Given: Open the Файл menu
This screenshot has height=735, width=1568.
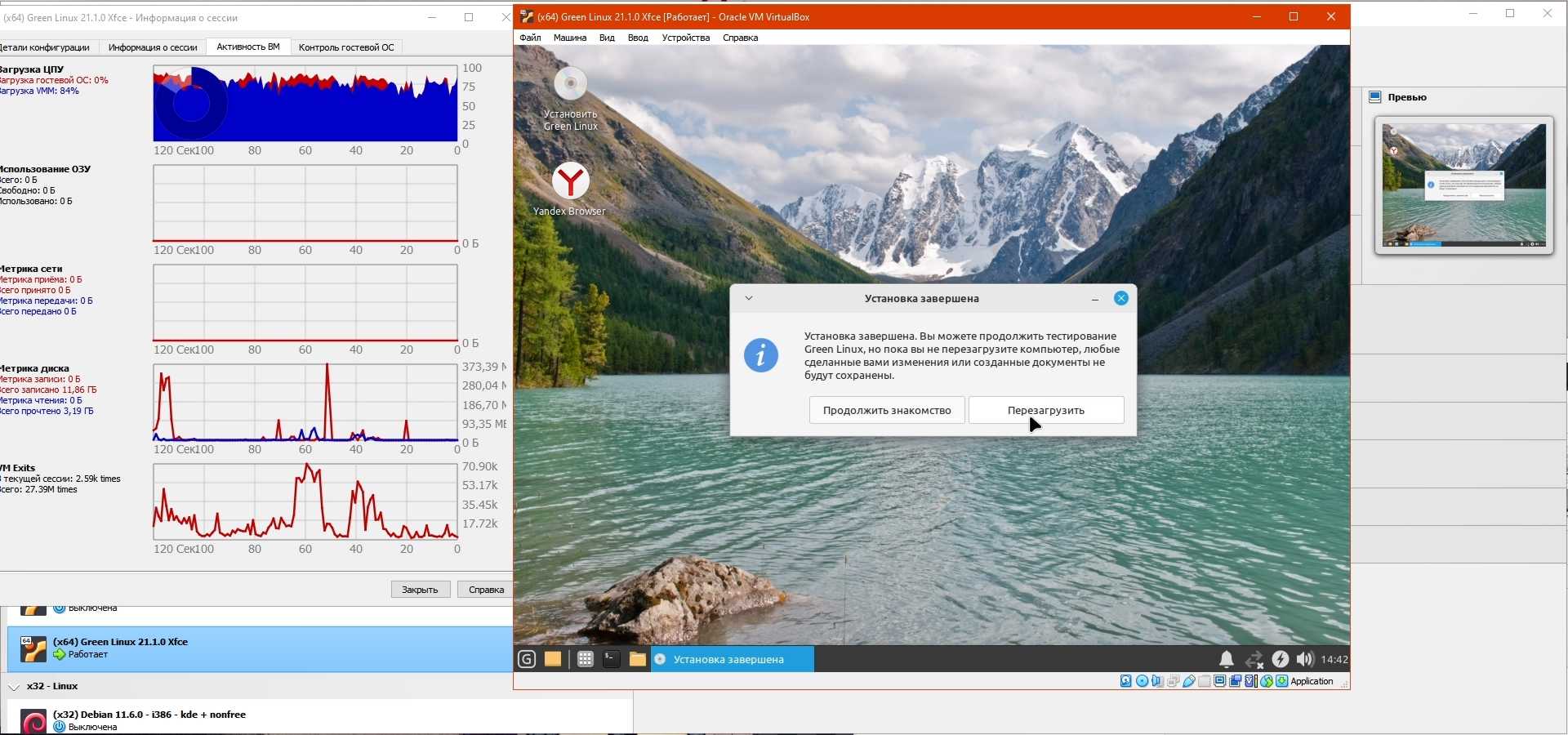Looking at the screenshot, I should click(x=530, y=38).
